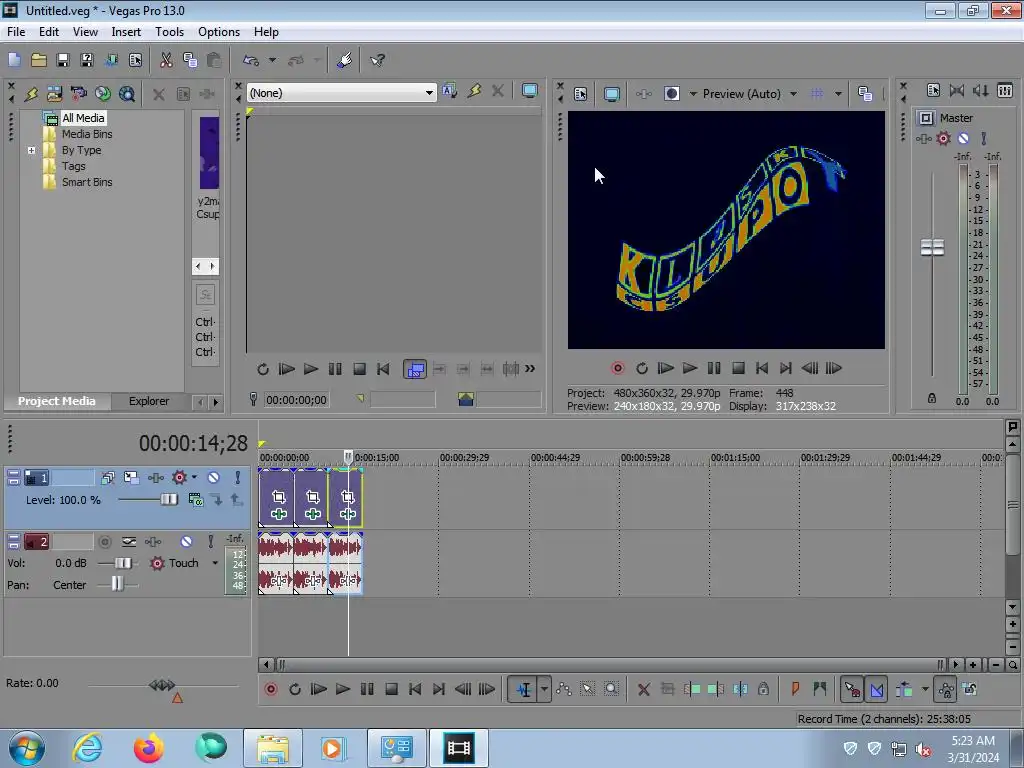Click the audio track Pan slider
The image size is (1024, 768).
[117, 584]
